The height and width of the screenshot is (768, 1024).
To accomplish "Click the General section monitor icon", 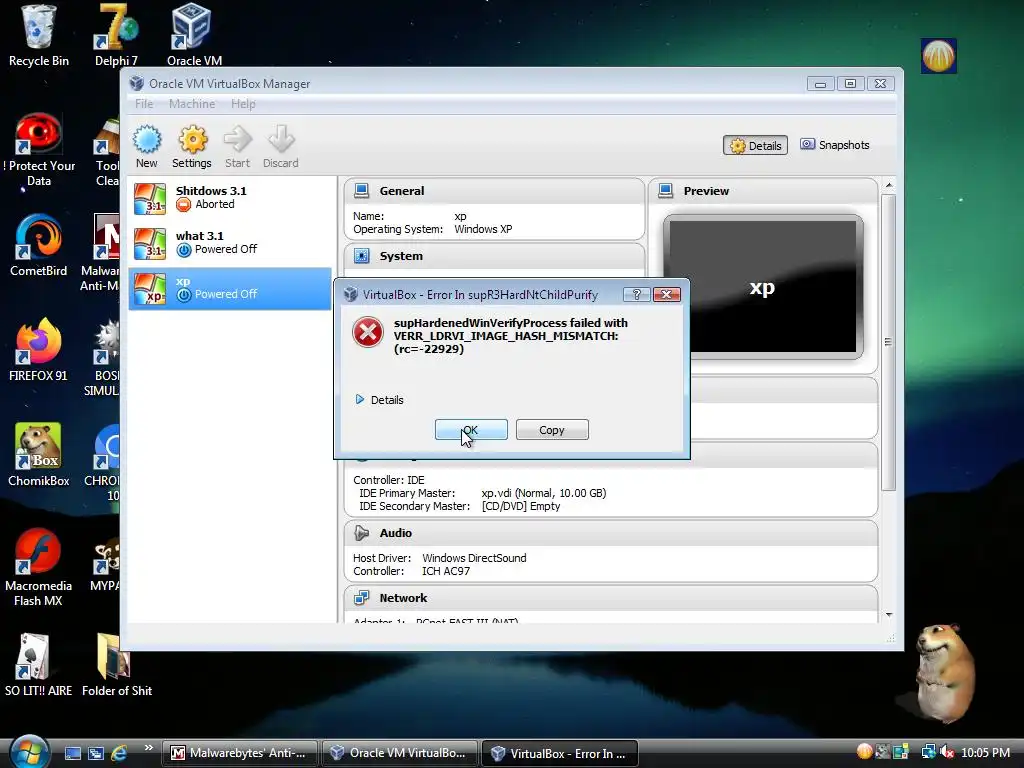I will point(361,191).
